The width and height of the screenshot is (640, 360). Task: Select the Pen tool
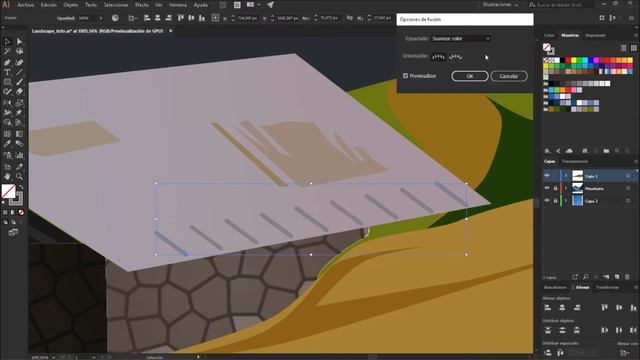7,62
